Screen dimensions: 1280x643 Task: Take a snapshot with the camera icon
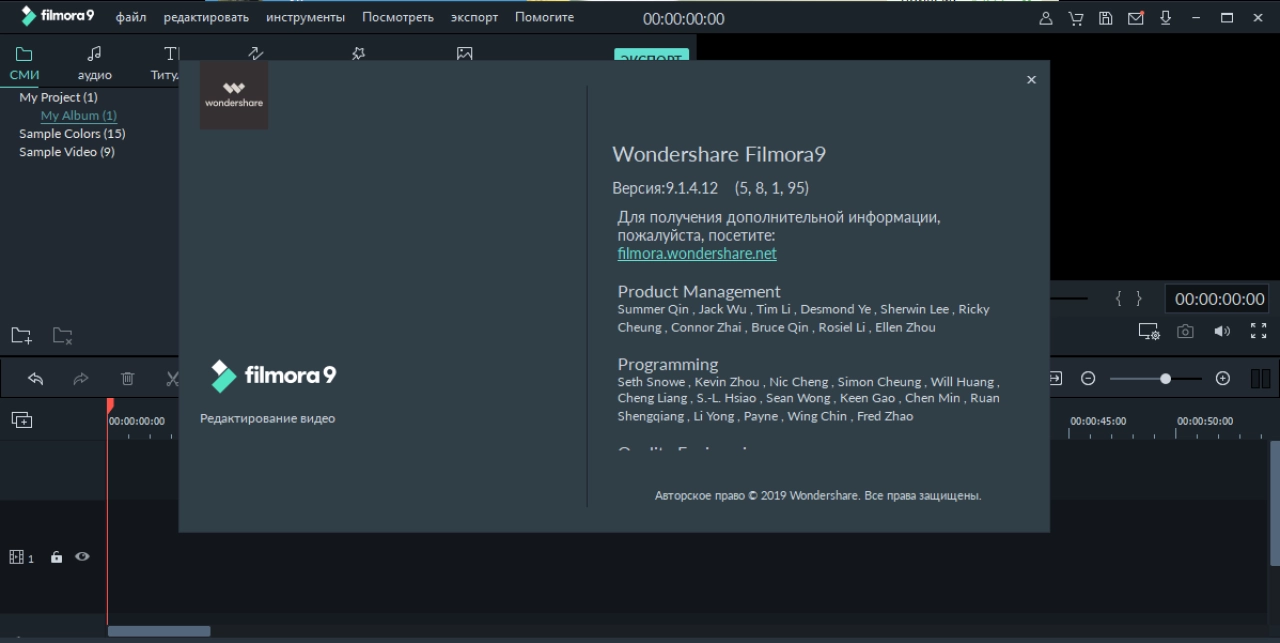(x=1185, y=331)
